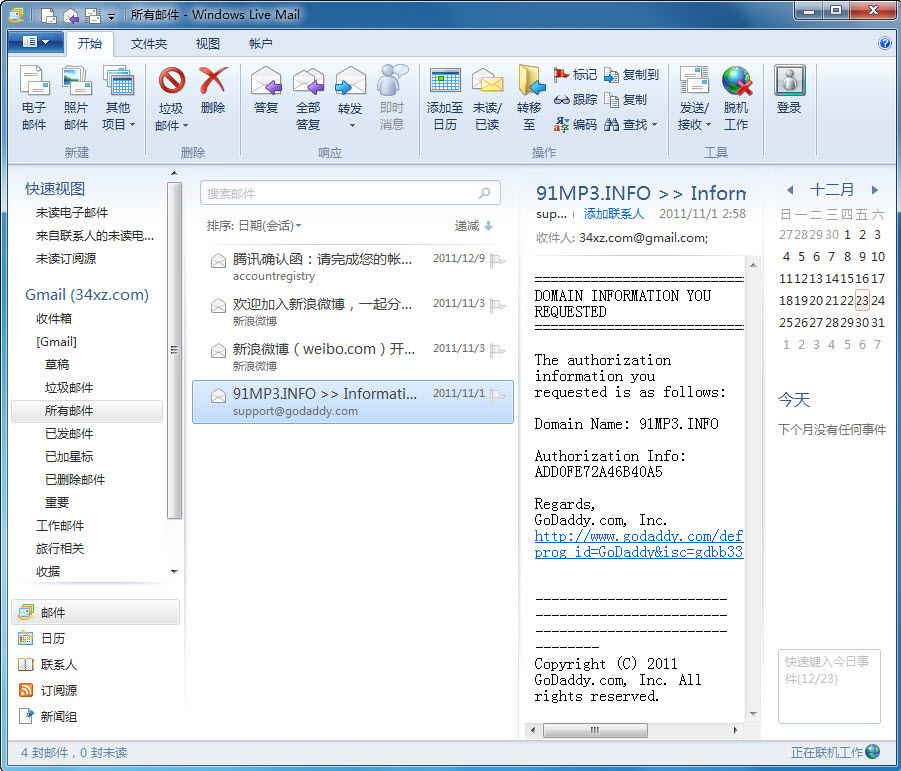Go to previous month in calendar
Screen dimensions: 901x771
(790, 190)
